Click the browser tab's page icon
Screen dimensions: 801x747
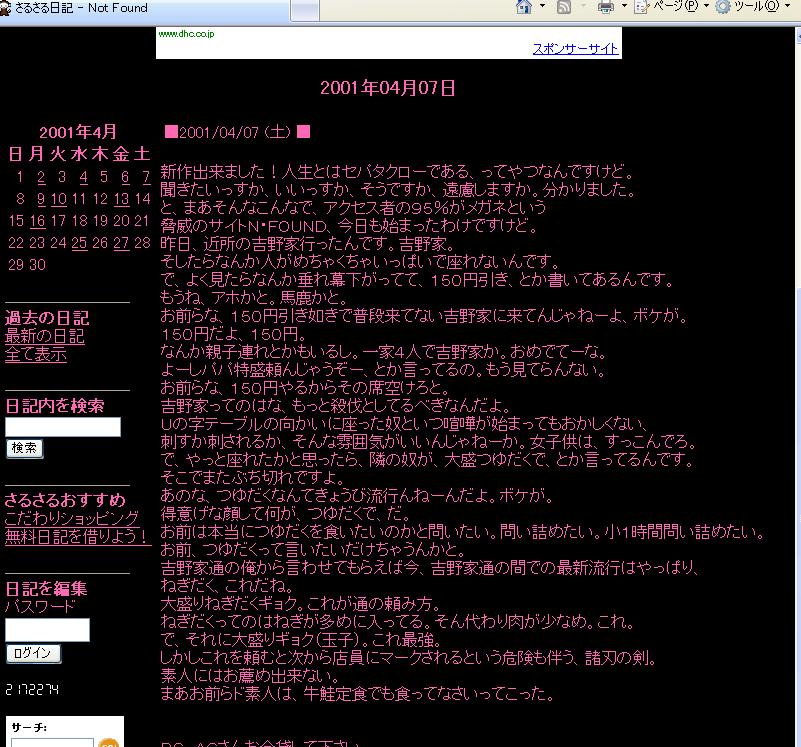click(x=6, y=7)
